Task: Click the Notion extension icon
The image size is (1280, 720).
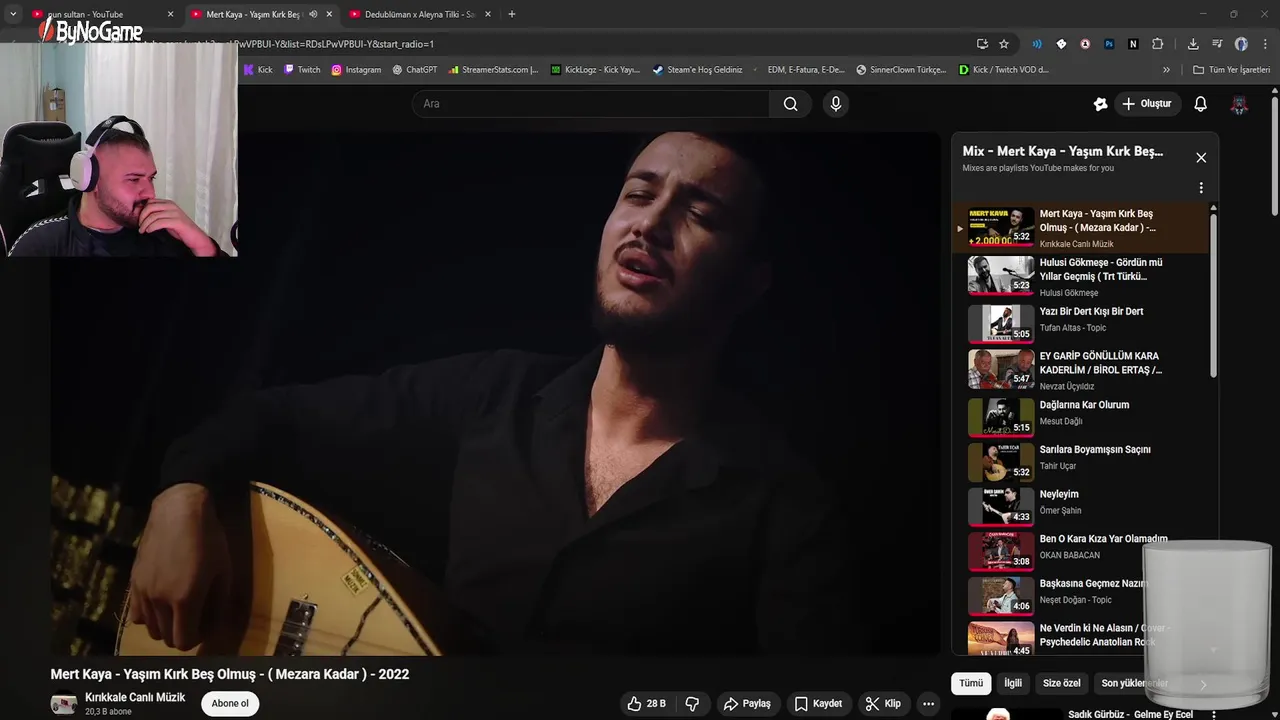Action: coord(1133,44)
